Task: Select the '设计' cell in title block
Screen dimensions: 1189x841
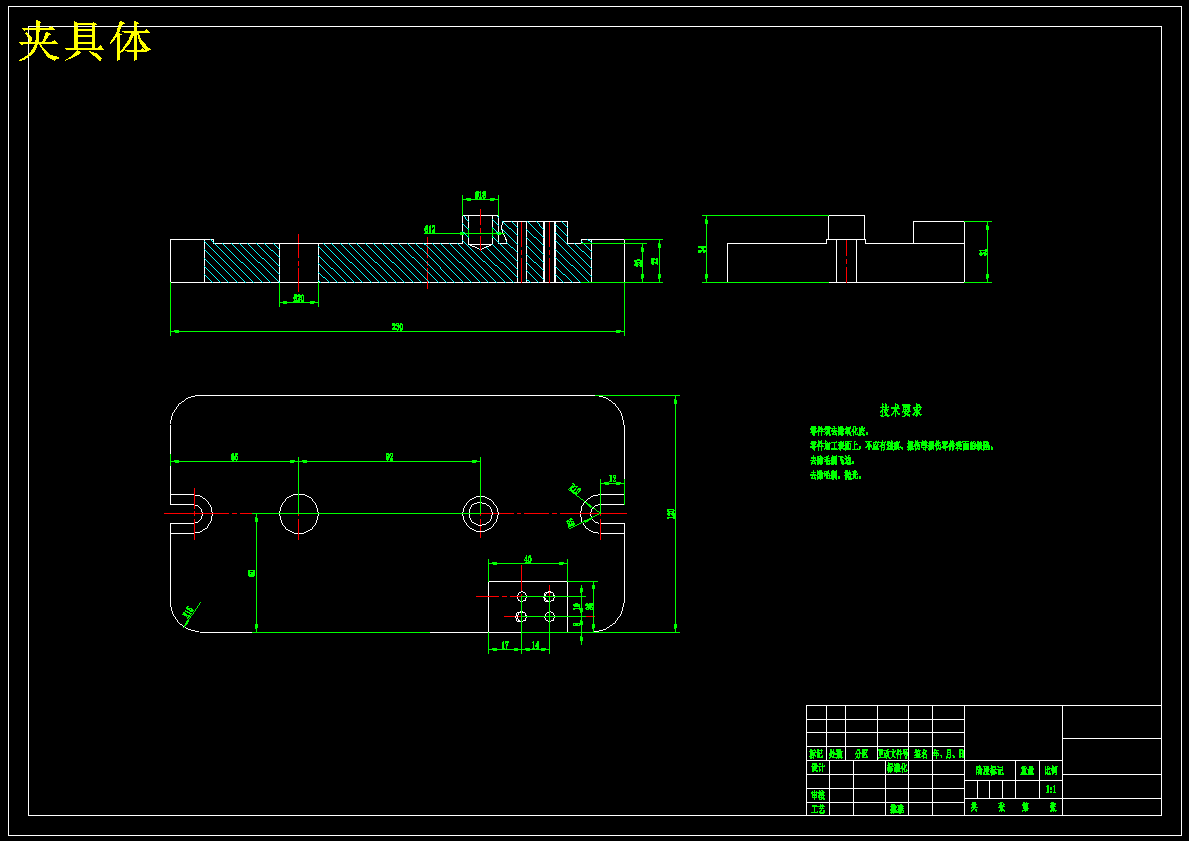Action: [817, 767]
